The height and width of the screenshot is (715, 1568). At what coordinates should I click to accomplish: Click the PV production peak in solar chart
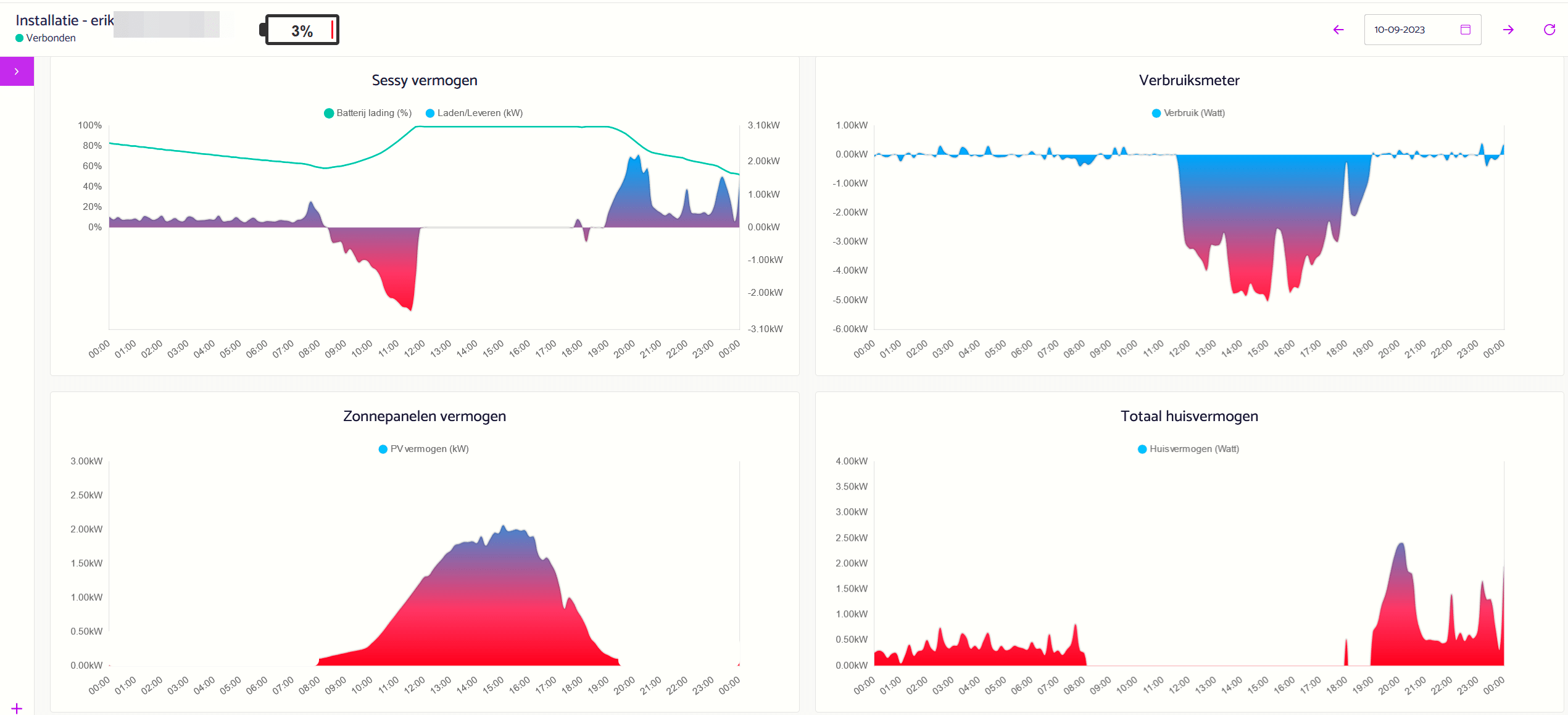(504, 527)
